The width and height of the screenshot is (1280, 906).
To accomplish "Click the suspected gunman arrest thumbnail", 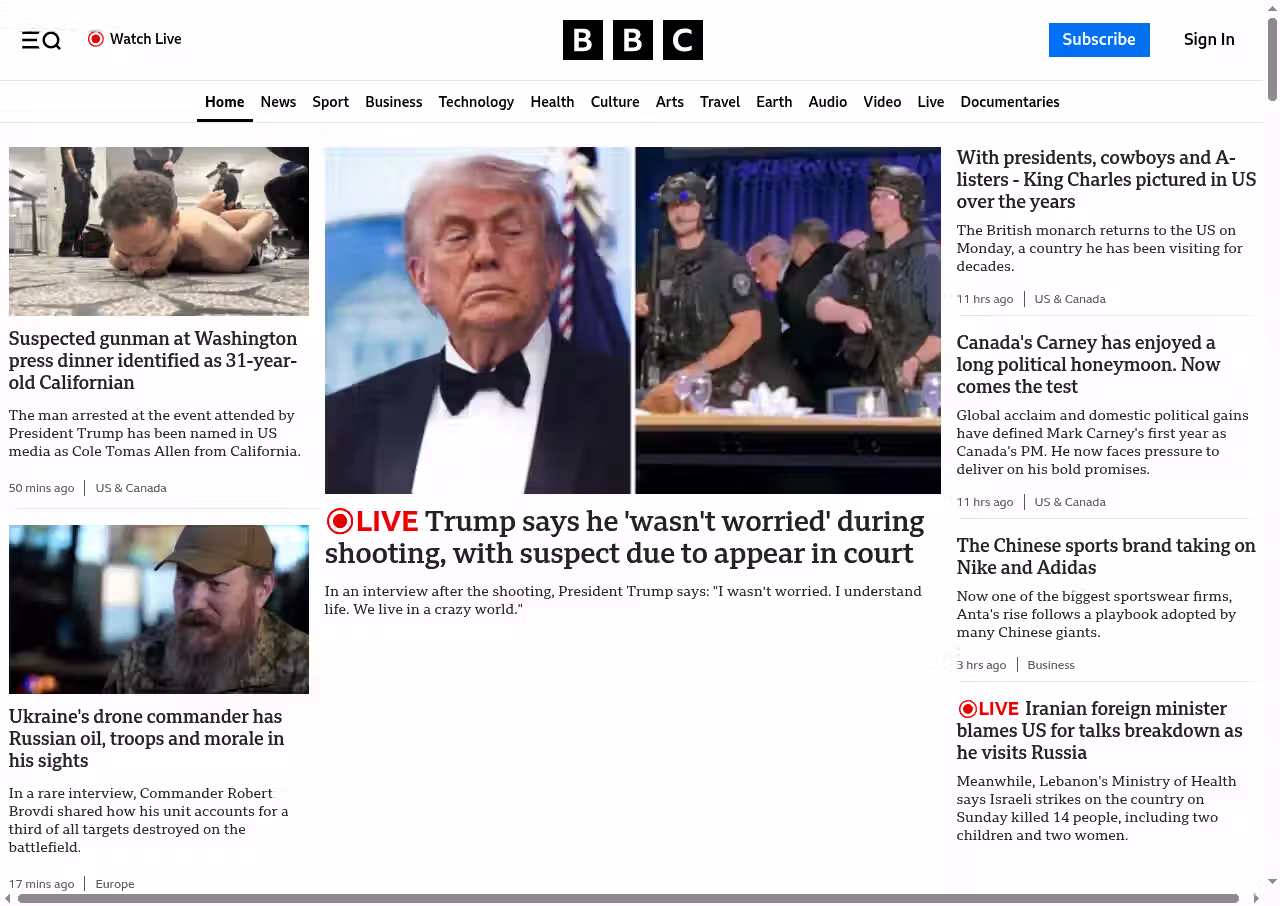I will [159, 231].
